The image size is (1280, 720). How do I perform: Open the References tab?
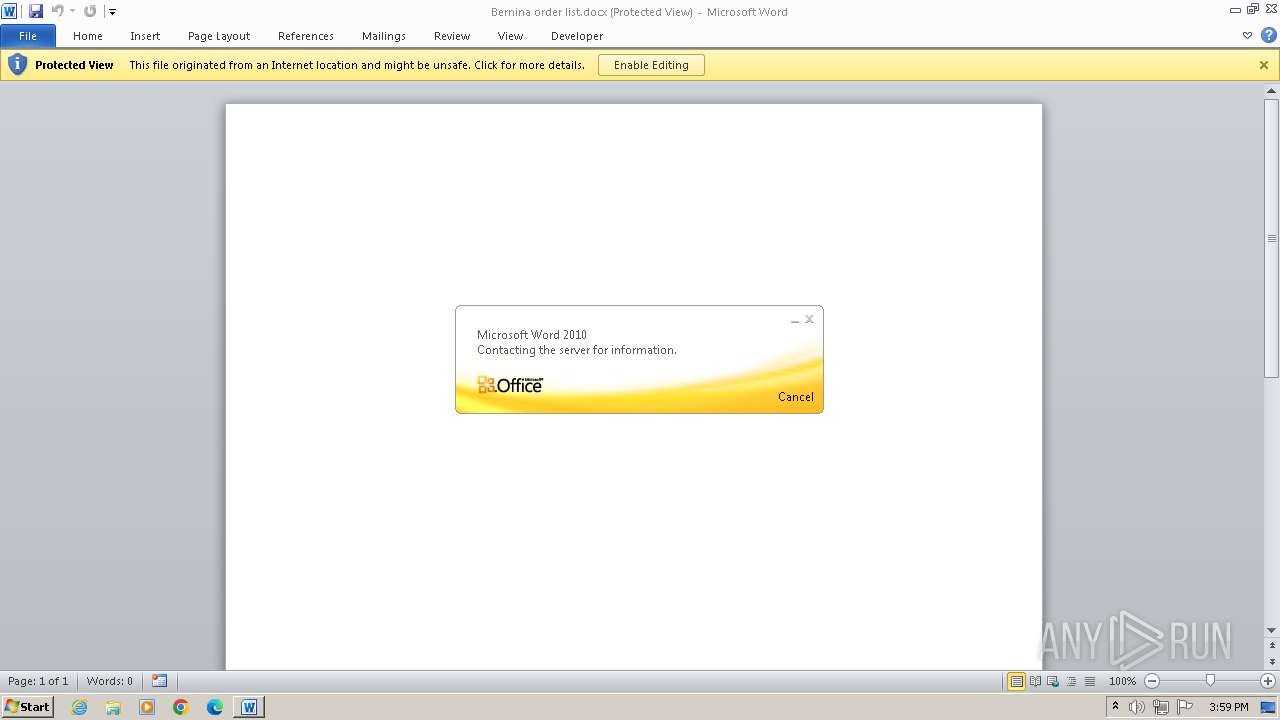click(x=306, y=36)
